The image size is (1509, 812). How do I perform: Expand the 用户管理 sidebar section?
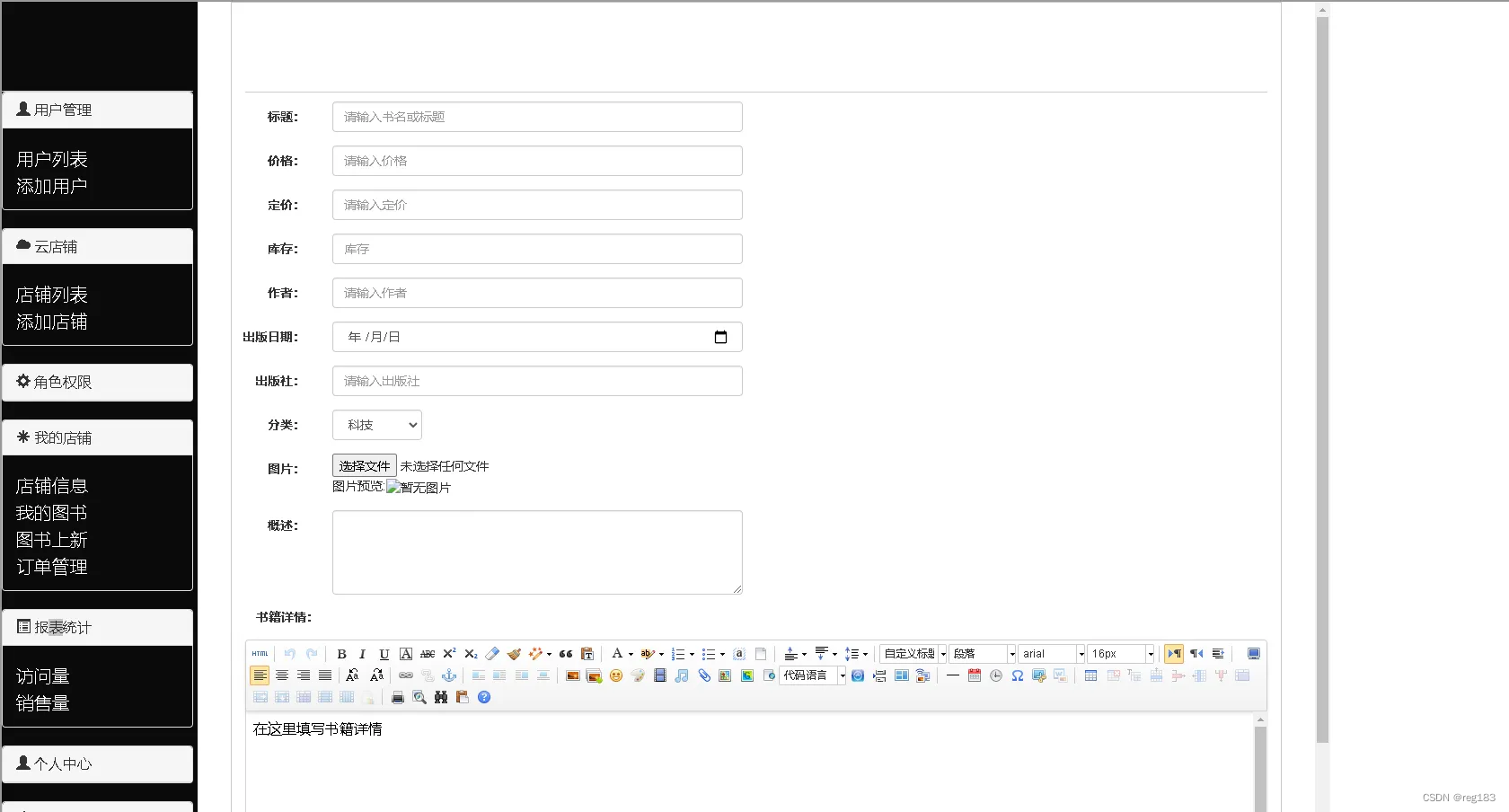98,110
